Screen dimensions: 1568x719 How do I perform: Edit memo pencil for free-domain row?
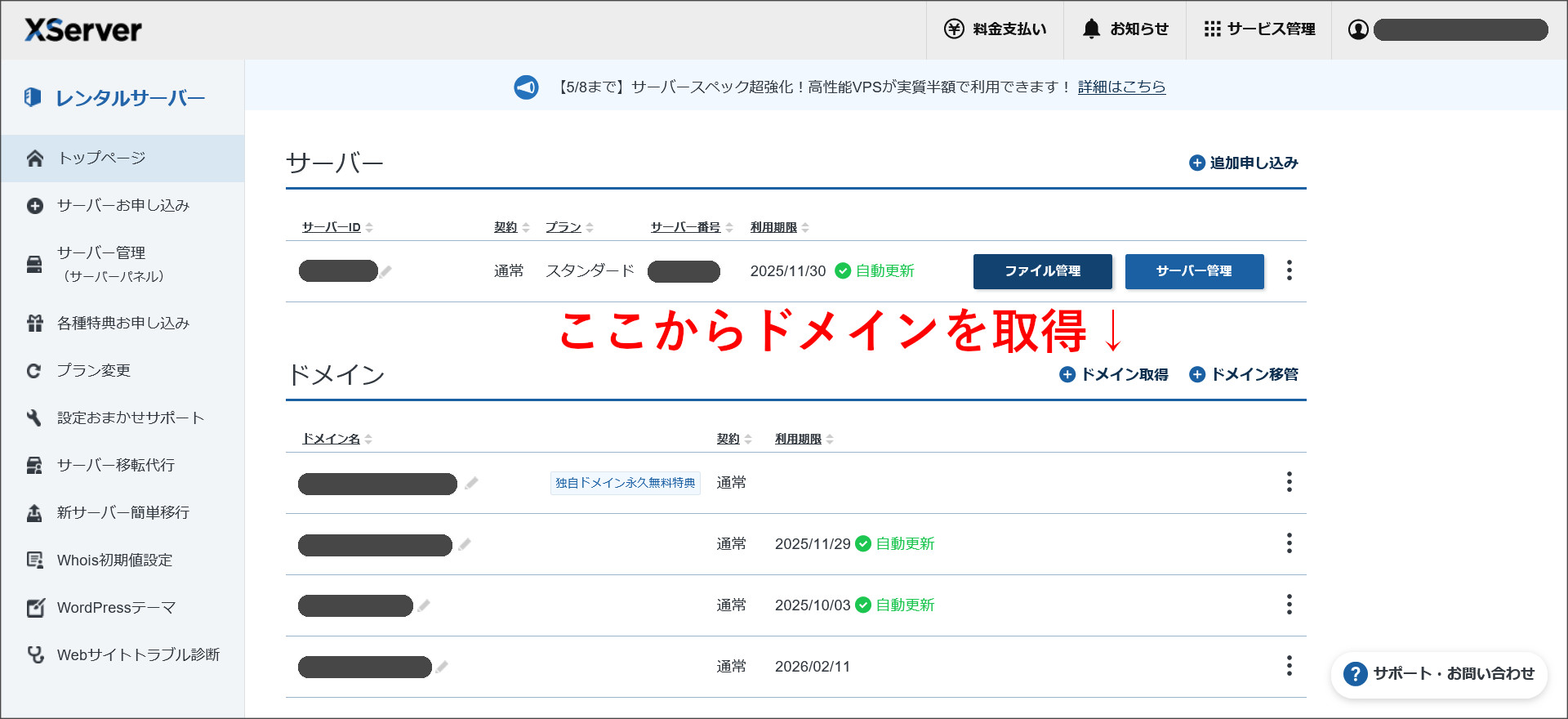click(471, 483)
